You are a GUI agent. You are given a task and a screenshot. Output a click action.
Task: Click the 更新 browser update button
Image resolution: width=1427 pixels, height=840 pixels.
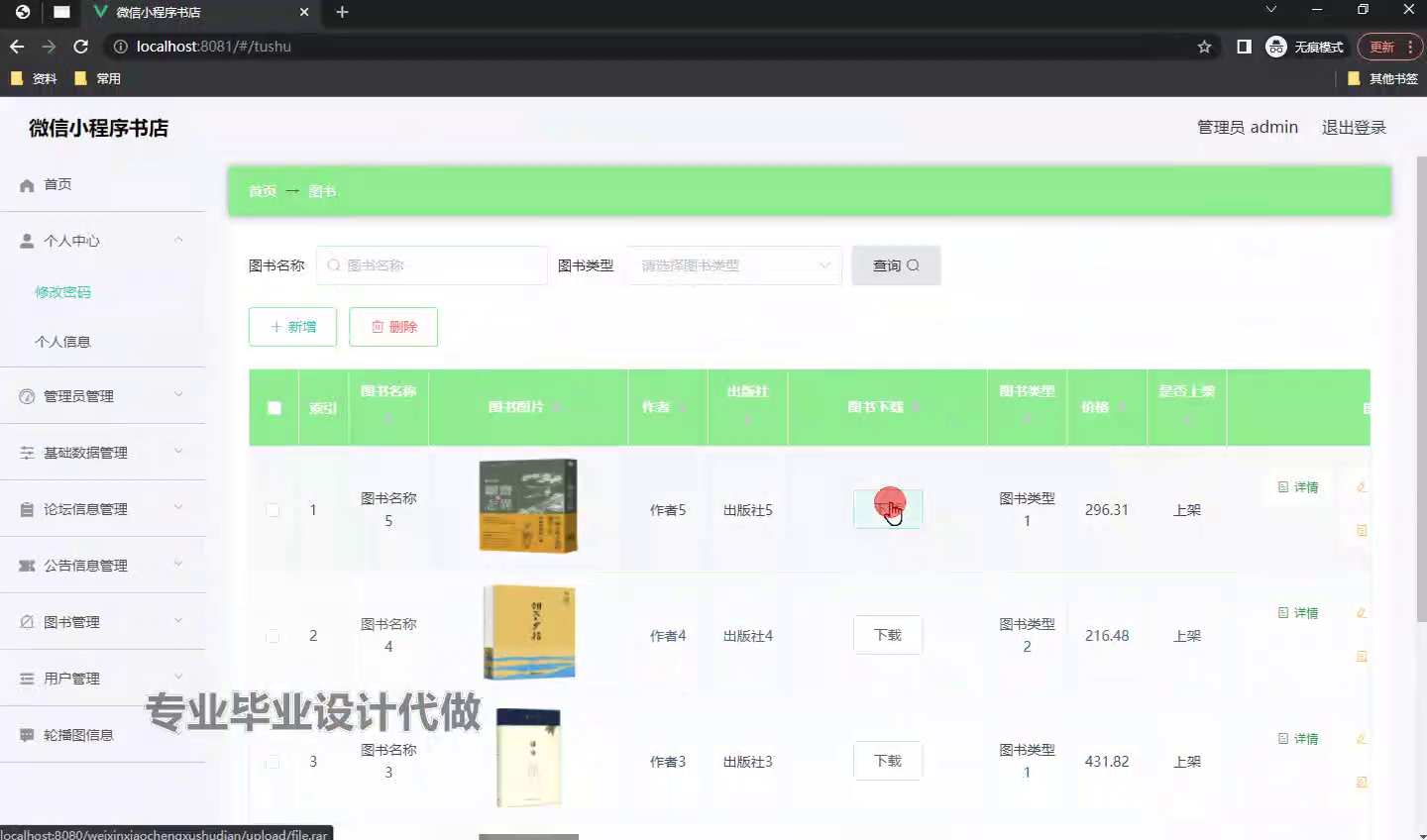click(1388, 47)
